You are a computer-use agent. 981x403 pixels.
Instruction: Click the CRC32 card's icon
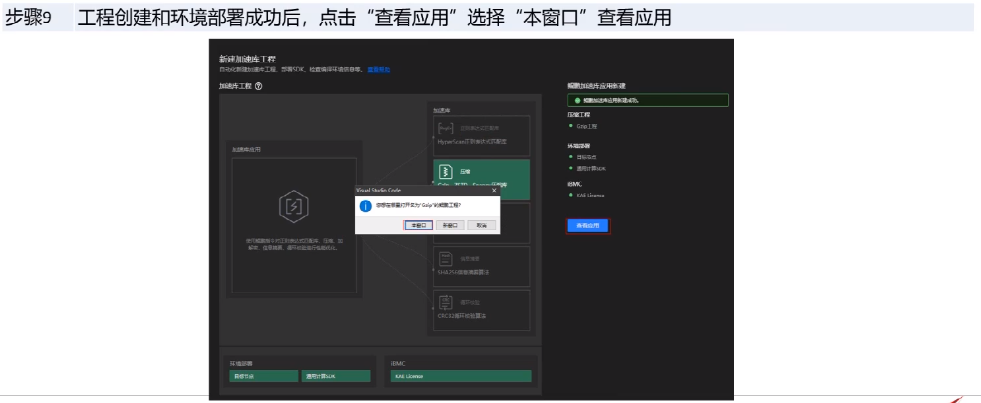coord(445,302)
